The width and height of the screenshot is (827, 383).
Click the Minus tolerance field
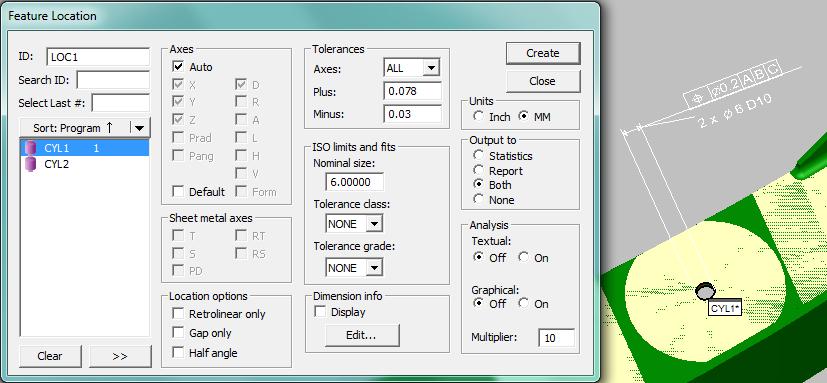click(x=412, y=114)
